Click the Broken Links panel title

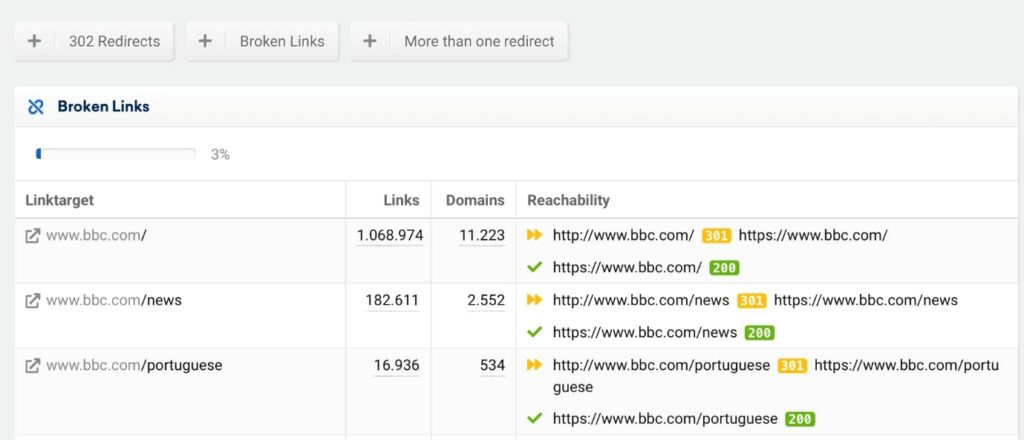pos(103,106)
